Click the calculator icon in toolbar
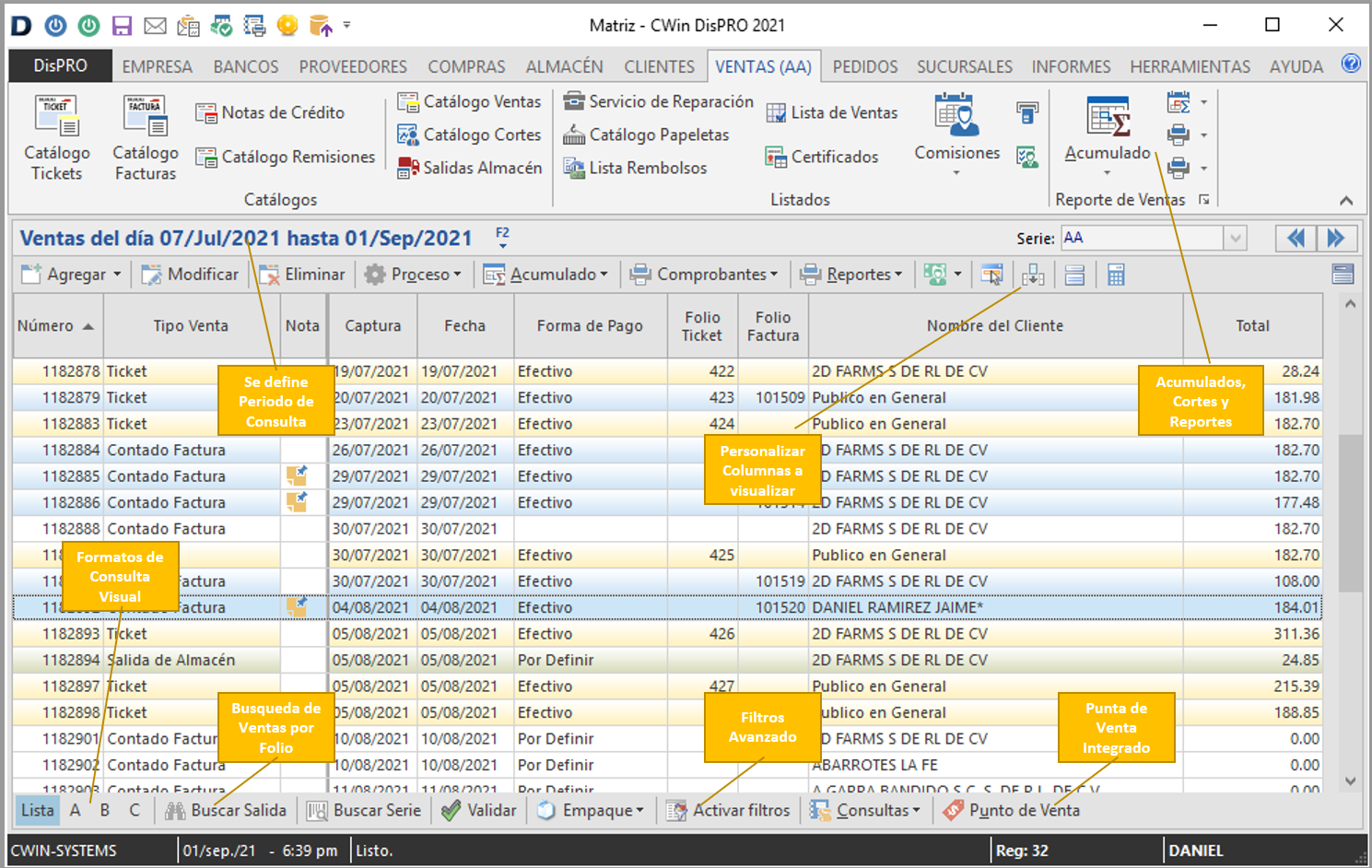1372x868 pixels. tap(1116, 275)
